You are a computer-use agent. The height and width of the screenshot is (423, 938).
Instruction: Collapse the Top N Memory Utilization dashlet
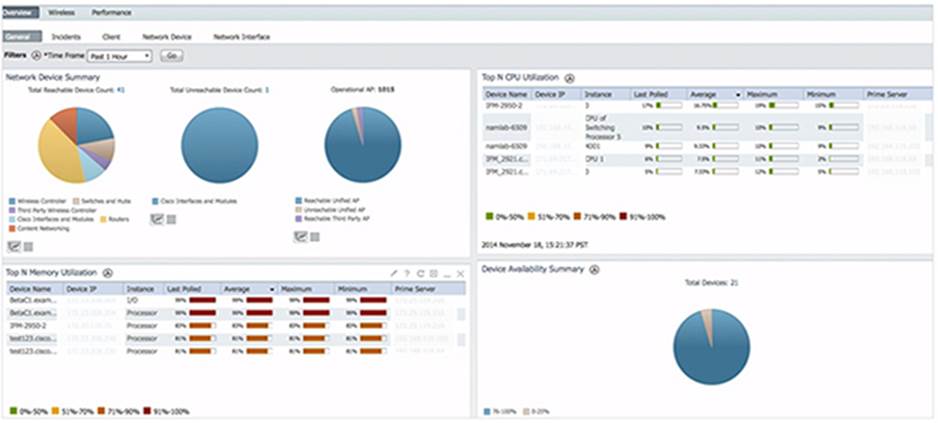(108, 273)
